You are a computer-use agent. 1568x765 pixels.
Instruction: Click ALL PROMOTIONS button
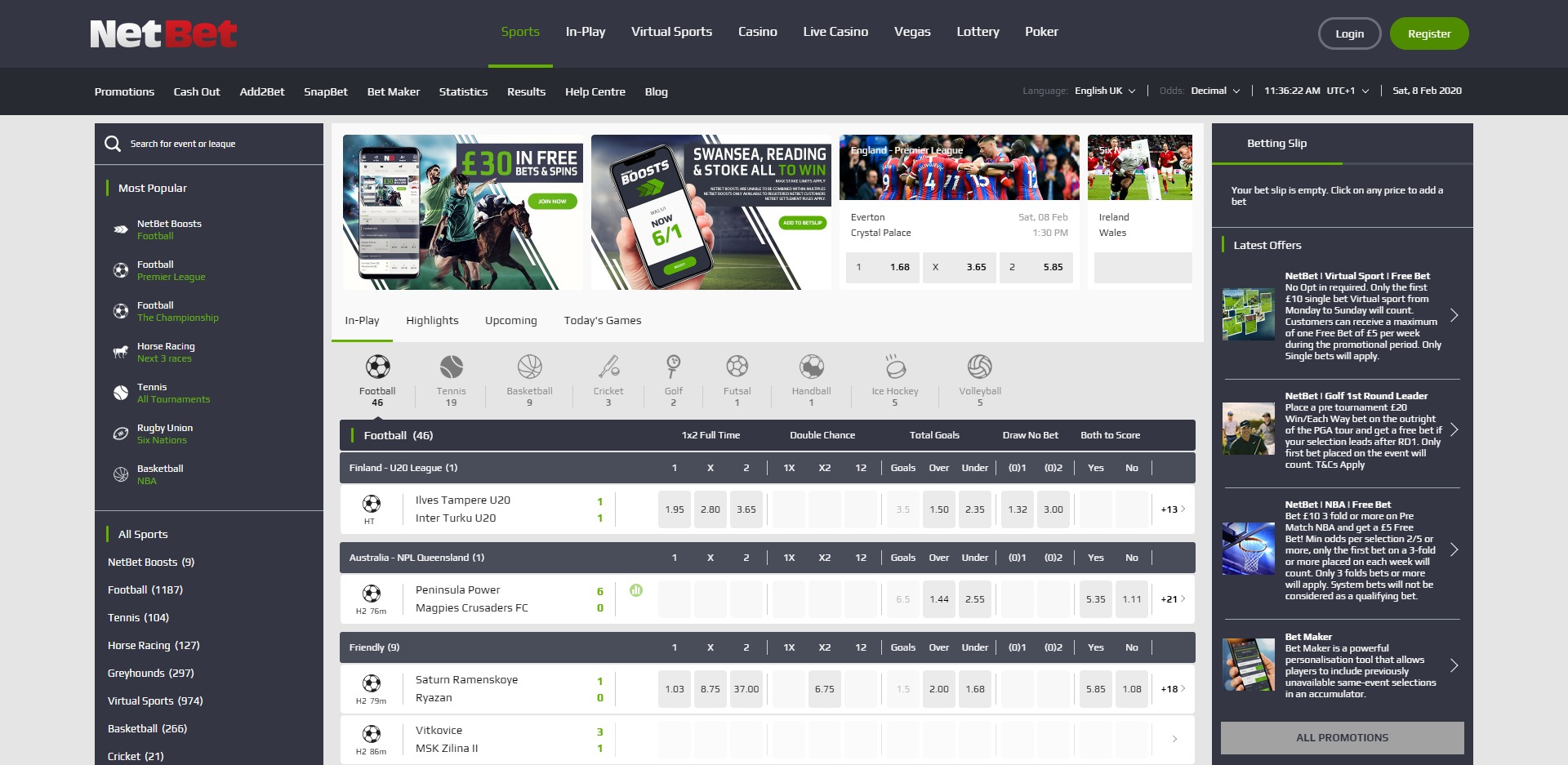(x=1342, y=737)
